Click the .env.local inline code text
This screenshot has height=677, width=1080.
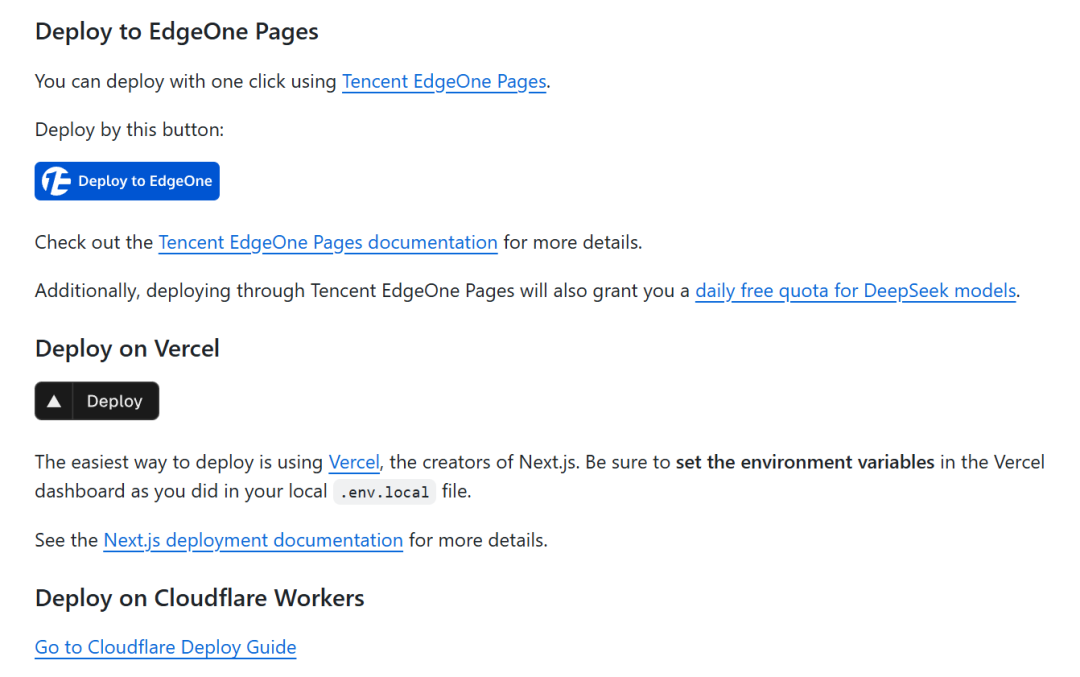[384, 492]
